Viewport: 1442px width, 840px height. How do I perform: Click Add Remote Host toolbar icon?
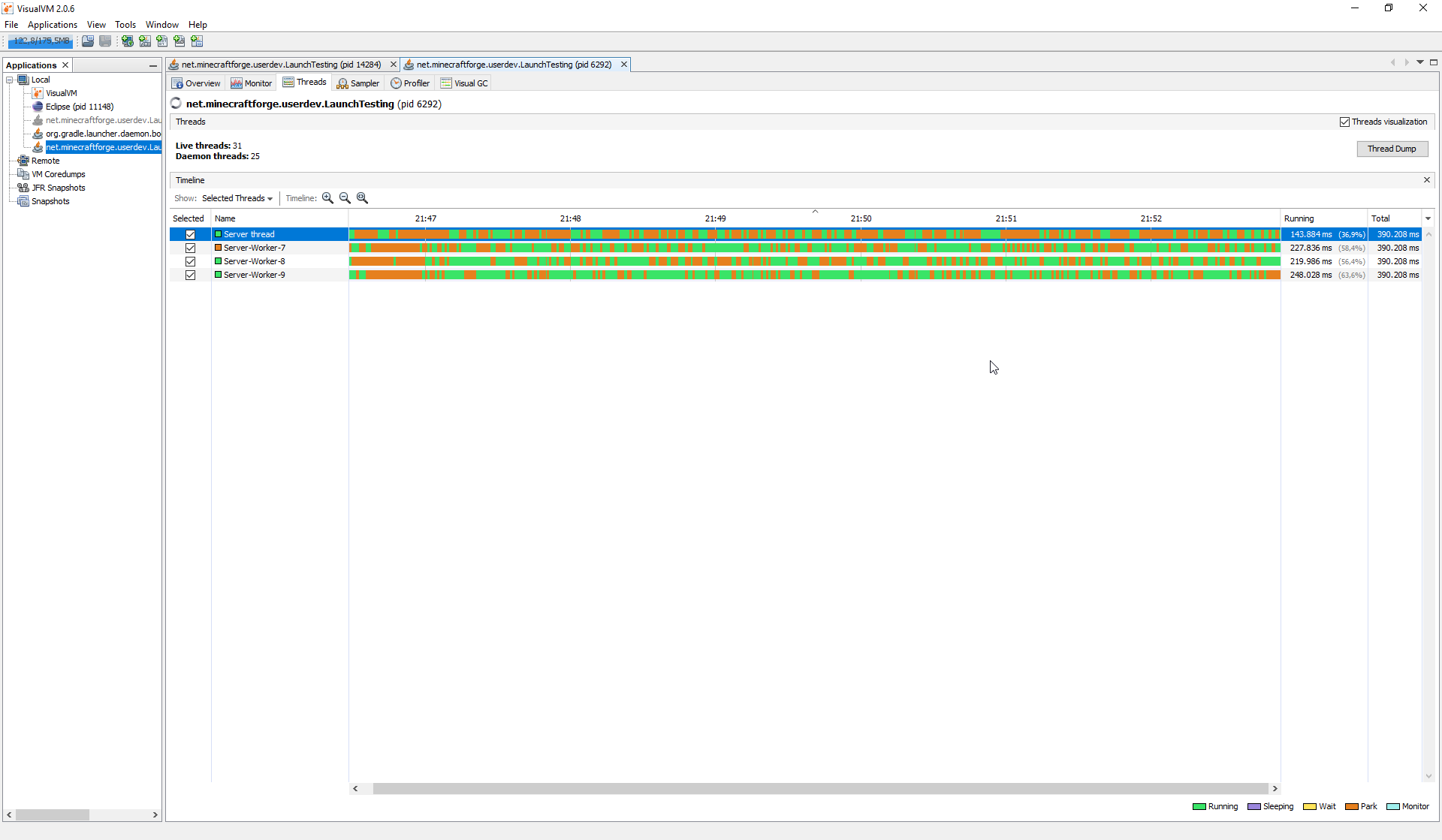[x=127, y=41]
